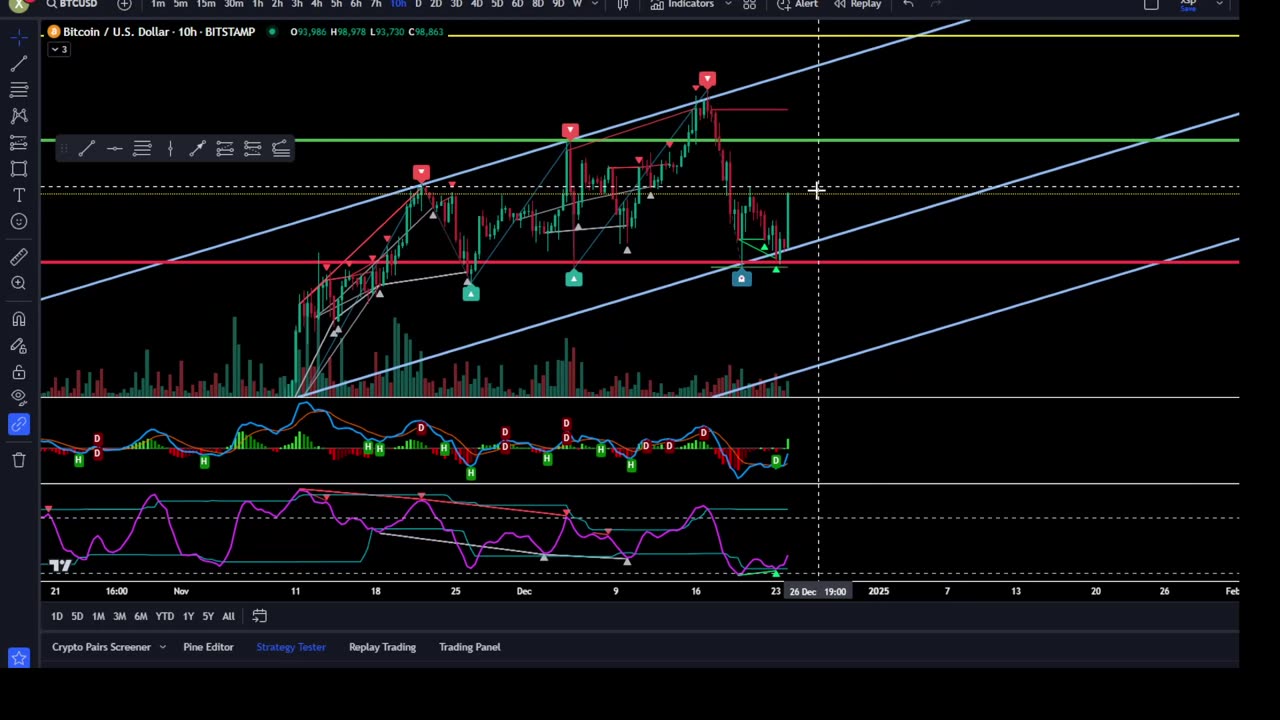
Task: Click the trash remove objects icon
Action: pos(19,459)
